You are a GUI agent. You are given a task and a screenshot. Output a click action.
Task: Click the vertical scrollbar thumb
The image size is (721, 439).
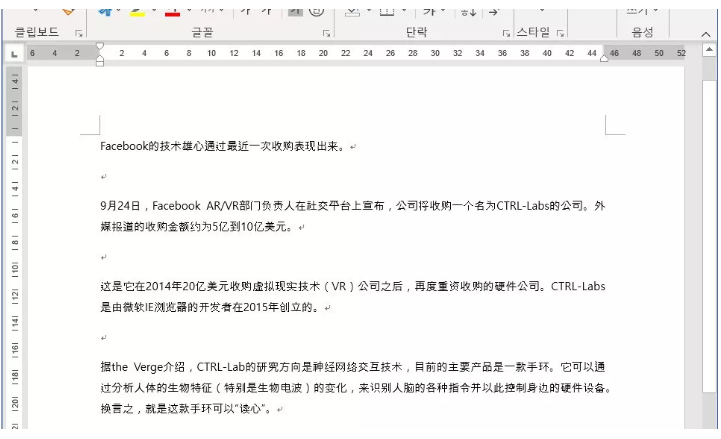coord(709,235)
